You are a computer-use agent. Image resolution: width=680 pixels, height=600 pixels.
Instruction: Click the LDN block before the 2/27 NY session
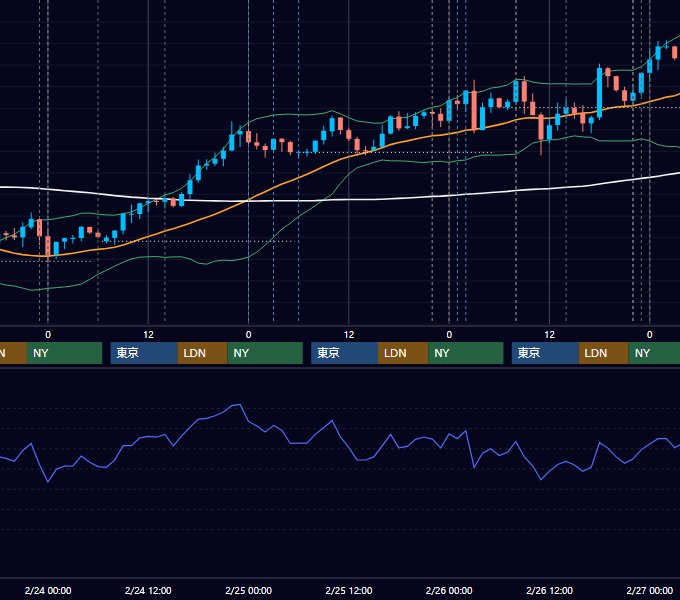604,353
